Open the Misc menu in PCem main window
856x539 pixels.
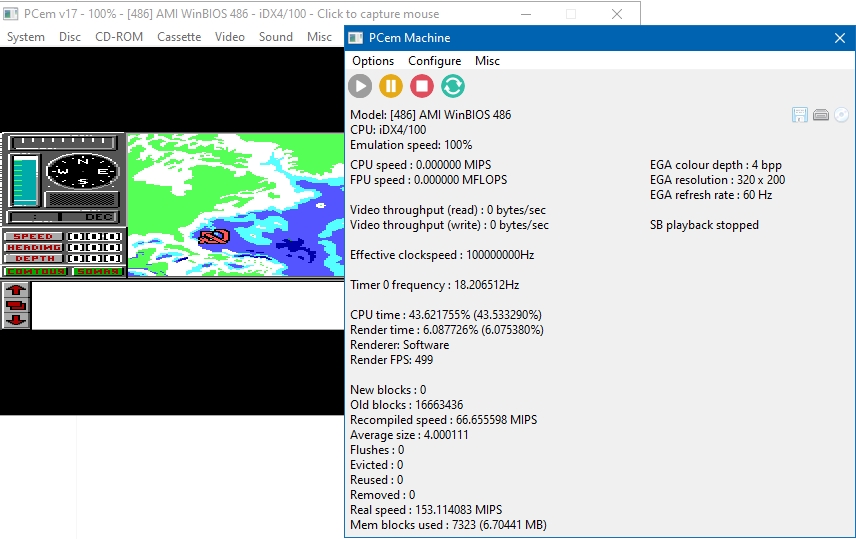[x=319, y=37]
